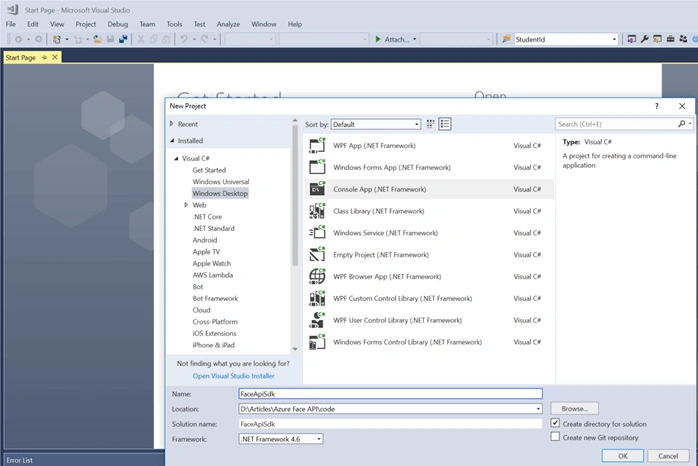Click the Navigate Forward toolbar icon

(x=38, y=39)
